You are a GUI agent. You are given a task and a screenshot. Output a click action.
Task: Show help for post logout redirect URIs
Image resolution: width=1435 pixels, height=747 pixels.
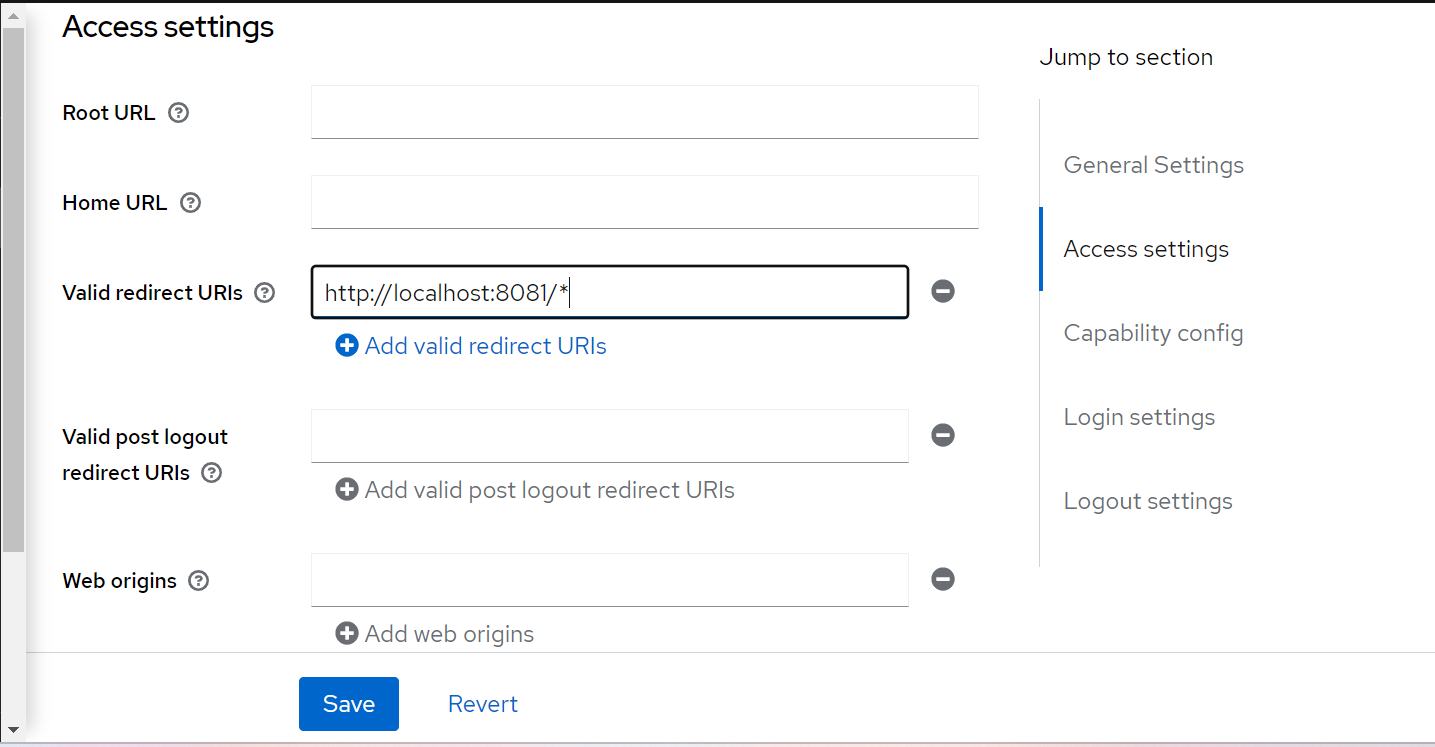click(x=211, y=473)
